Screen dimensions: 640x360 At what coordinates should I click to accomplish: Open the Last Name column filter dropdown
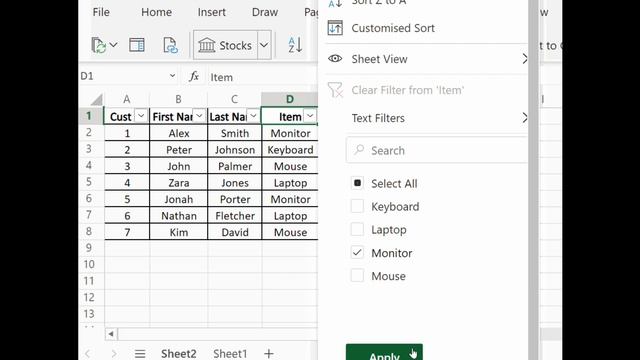click(253, 116)
